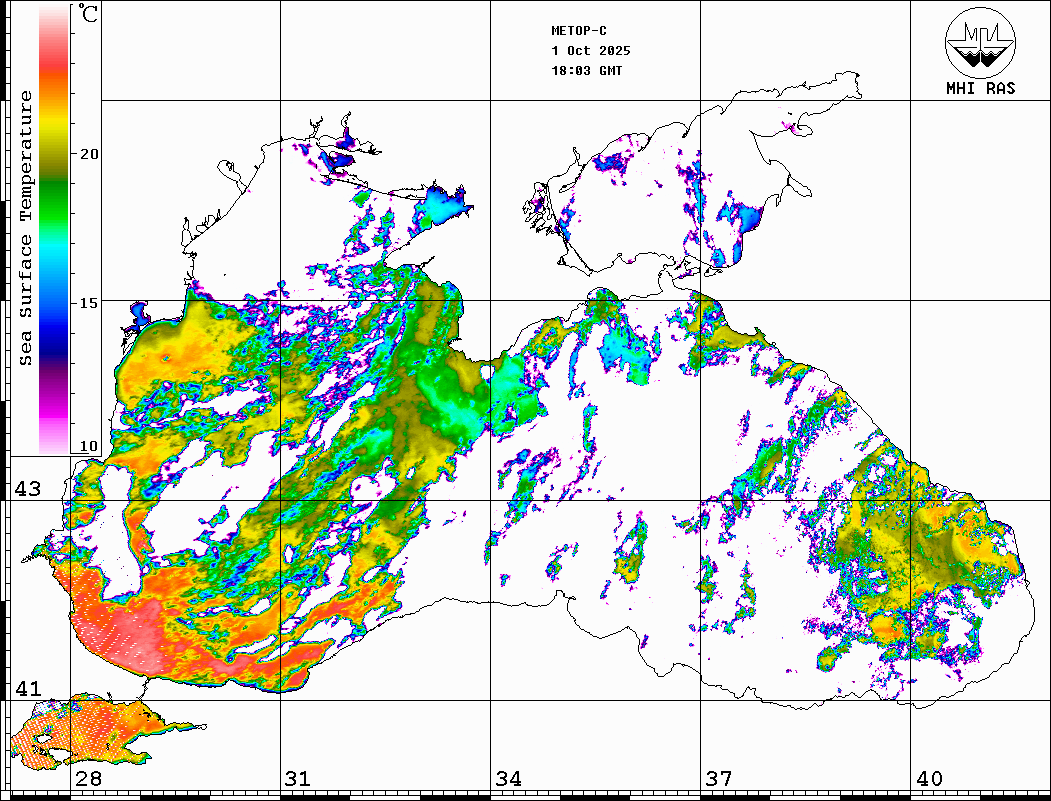
Task: Click the longitude 40 label
Action: point(929,779)
